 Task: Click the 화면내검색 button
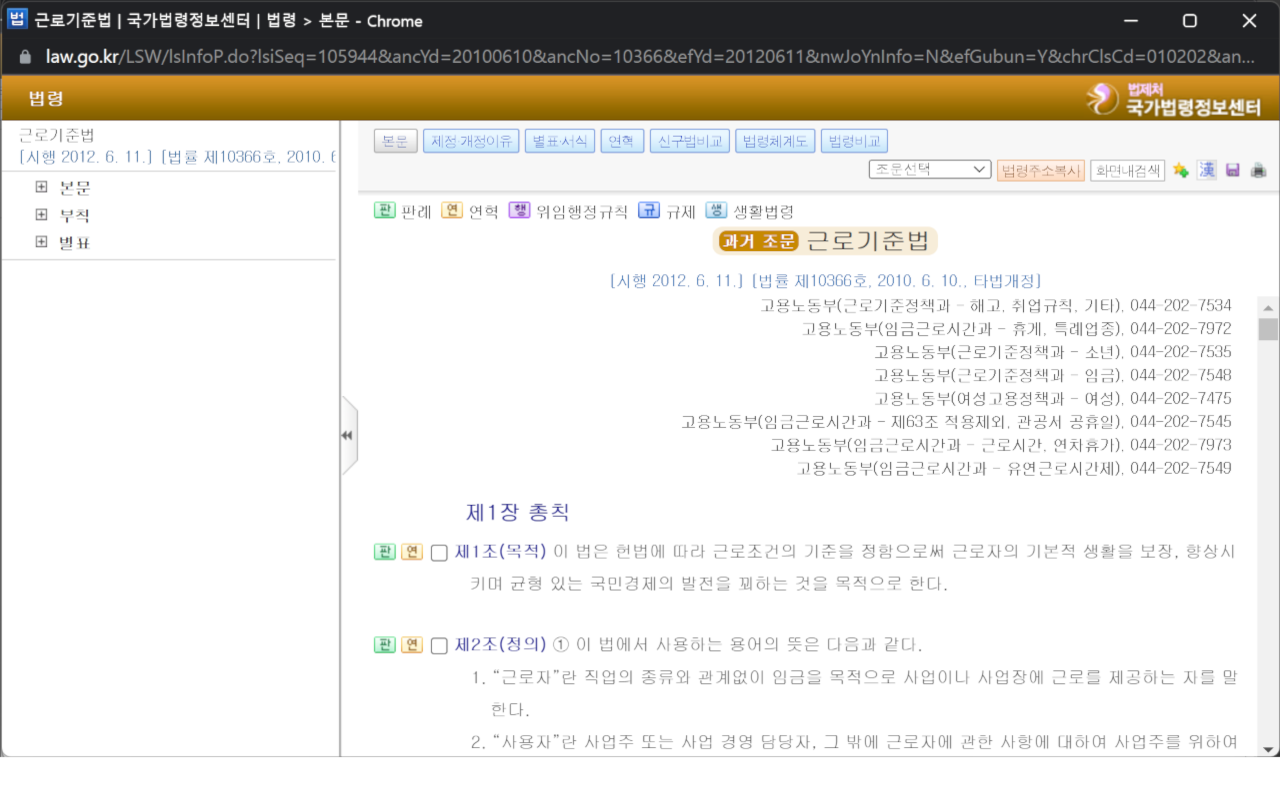pyautogui.click(x=1128, y=171)
